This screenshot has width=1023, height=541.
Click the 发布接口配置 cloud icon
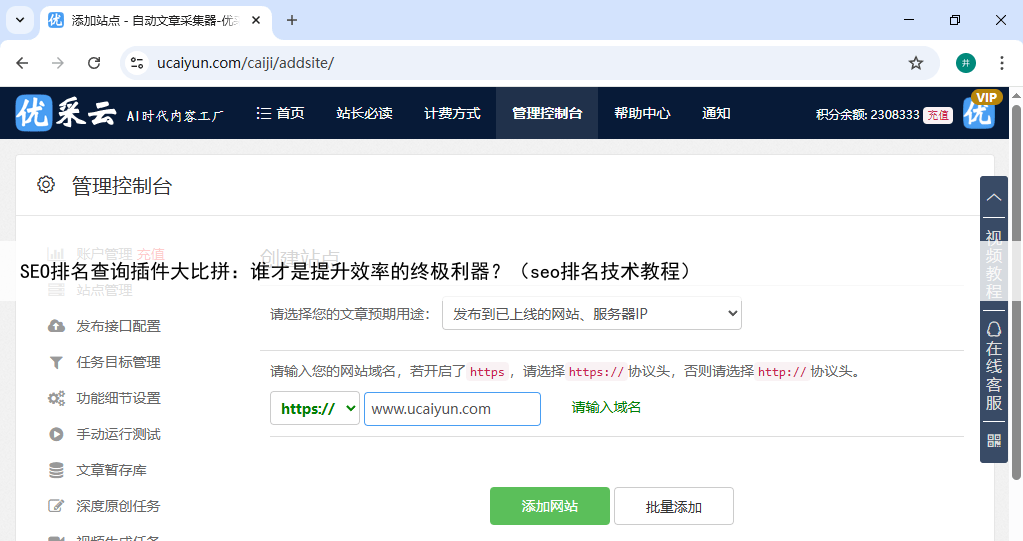click(x=56, y=326)
